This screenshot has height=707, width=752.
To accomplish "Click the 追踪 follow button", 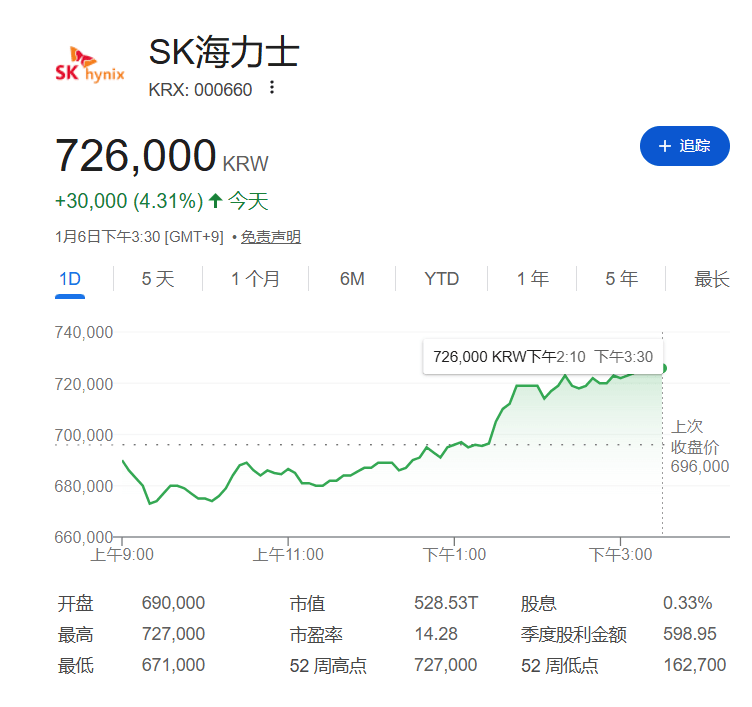I will coord(685,146).
